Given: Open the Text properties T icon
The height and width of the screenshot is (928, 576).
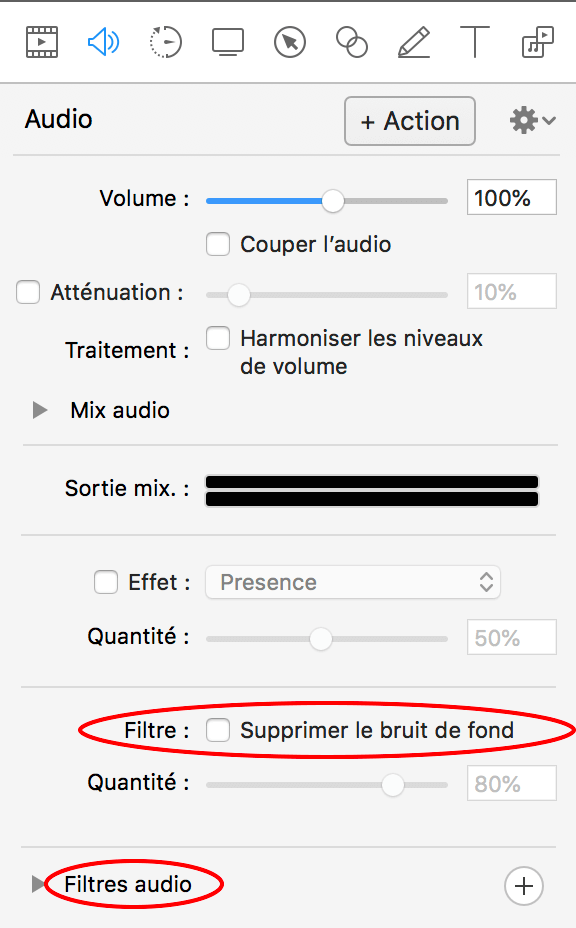Looking at the screenshot, I should click(x=475, y=42).
